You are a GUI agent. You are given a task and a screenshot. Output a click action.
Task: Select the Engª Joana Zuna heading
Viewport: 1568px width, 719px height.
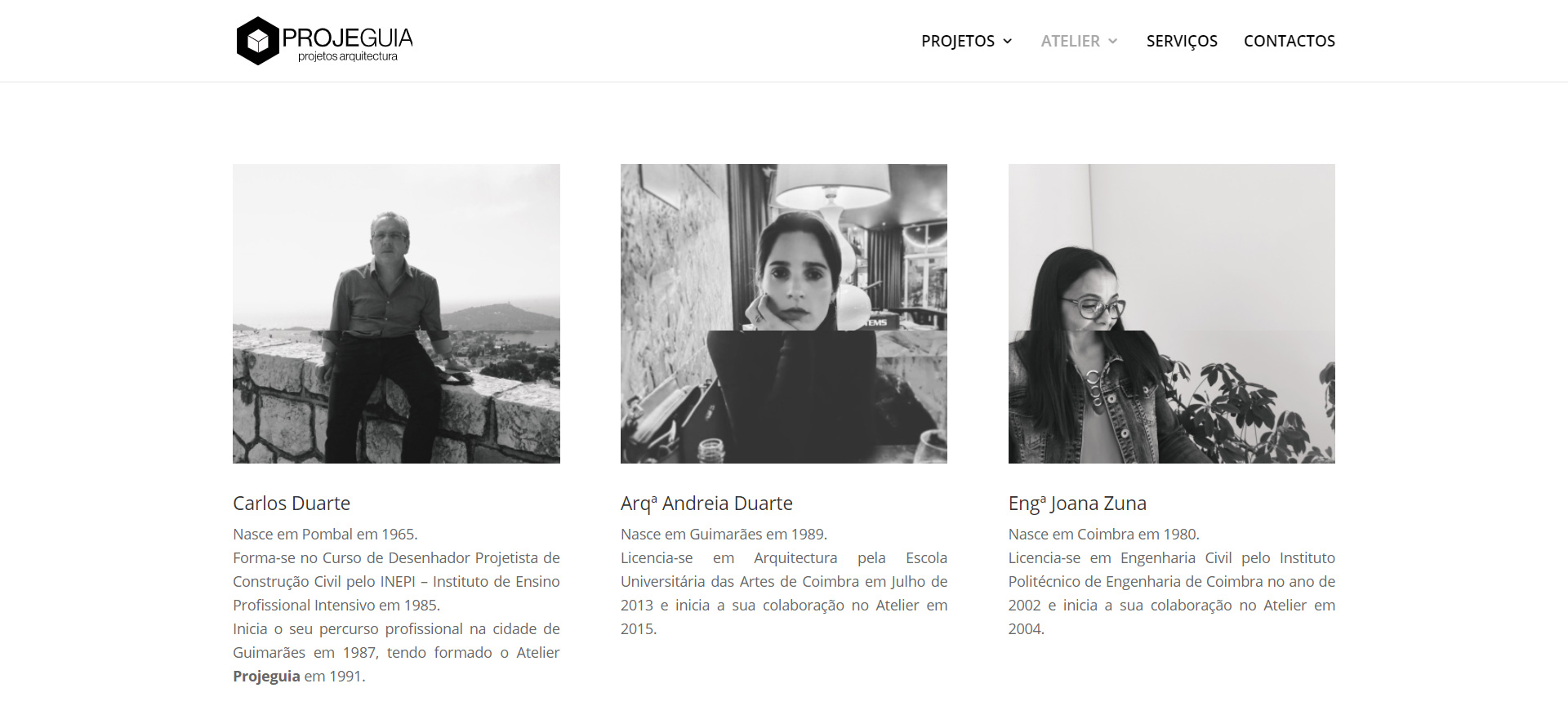[1077, 504]
